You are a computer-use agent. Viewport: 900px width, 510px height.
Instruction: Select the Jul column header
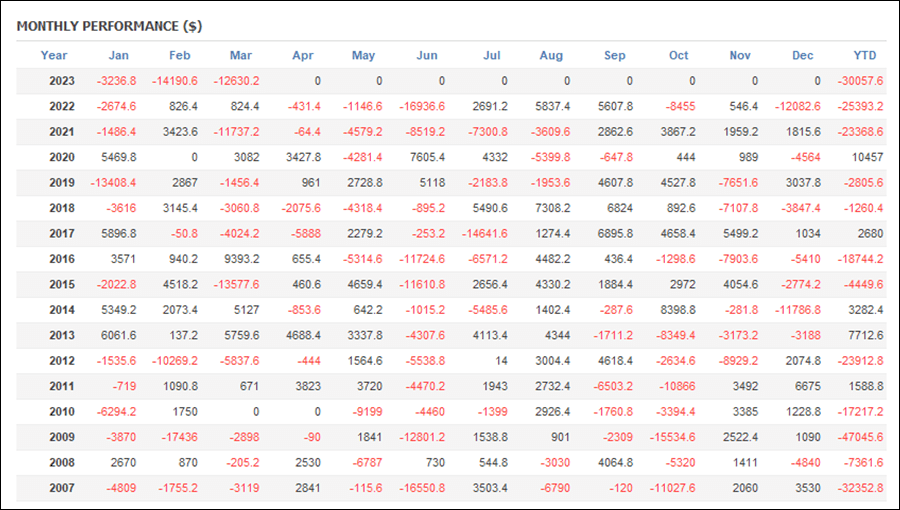click(x=492, y=56)
